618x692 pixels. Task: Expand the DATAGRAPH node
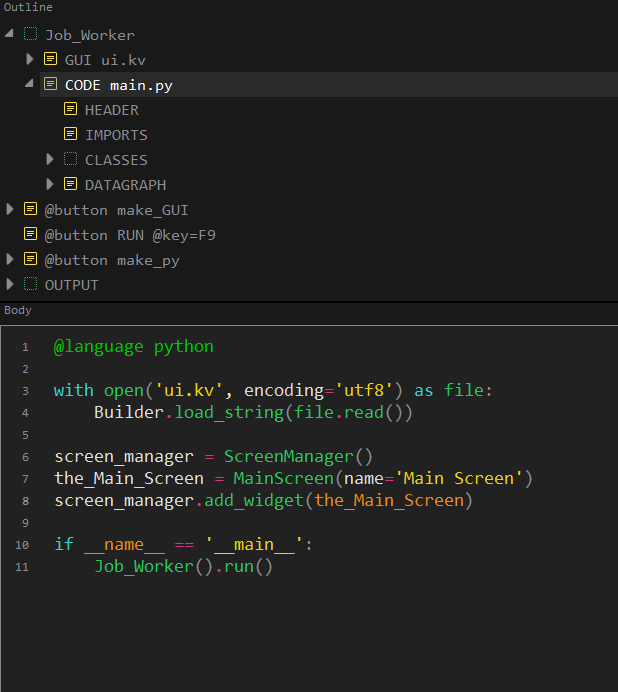[50, 184]
